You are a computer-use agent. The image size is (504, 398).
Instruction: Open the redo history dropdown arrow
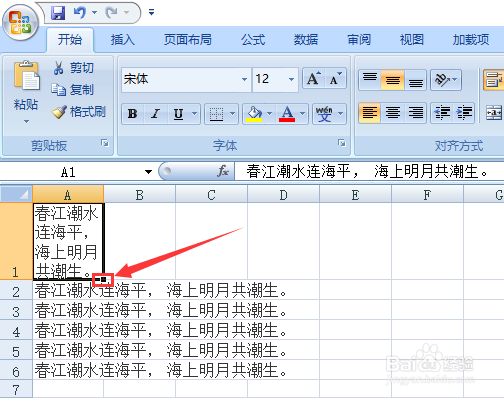coord(126,13)
